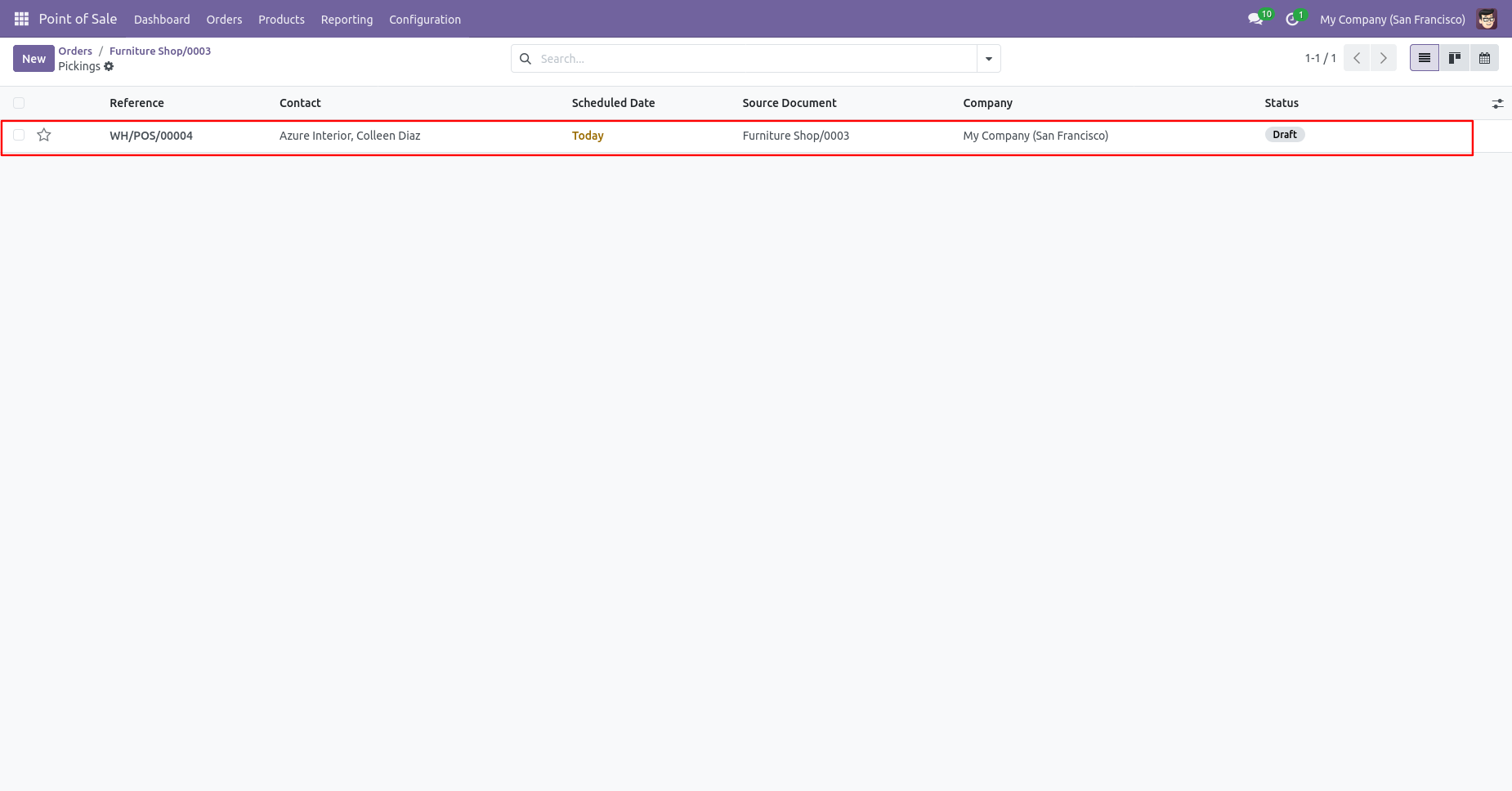Screen dimensions: 1512x791
Task: Open the Pickings gear settings icon
Action: coord(109,66)
